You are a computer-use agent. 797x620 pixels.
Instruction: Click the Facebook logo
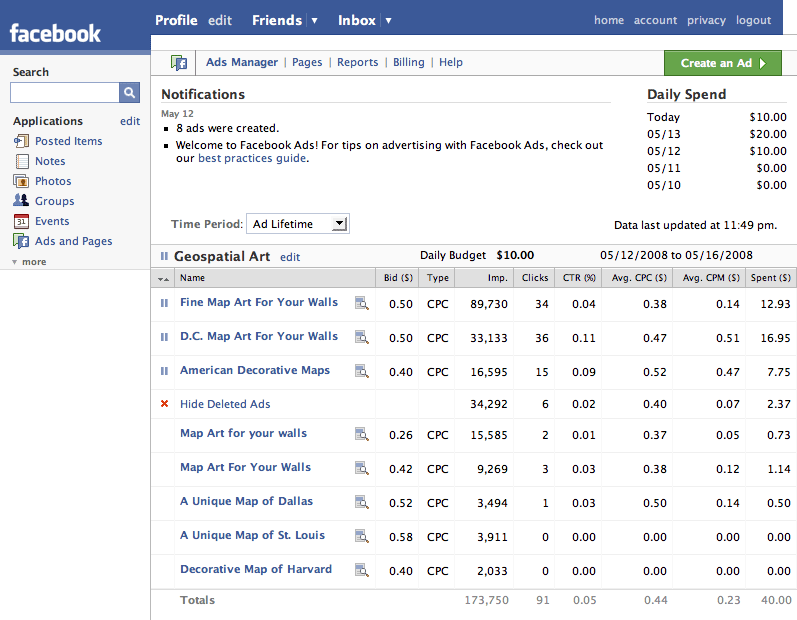tap(55, 34)
